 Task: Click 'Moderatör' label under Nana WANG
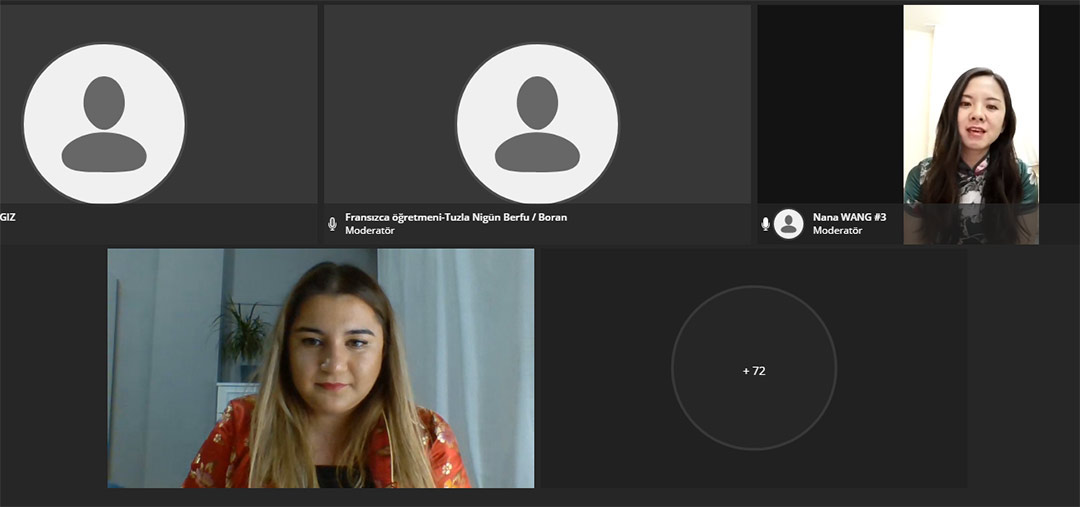(837, 231)
